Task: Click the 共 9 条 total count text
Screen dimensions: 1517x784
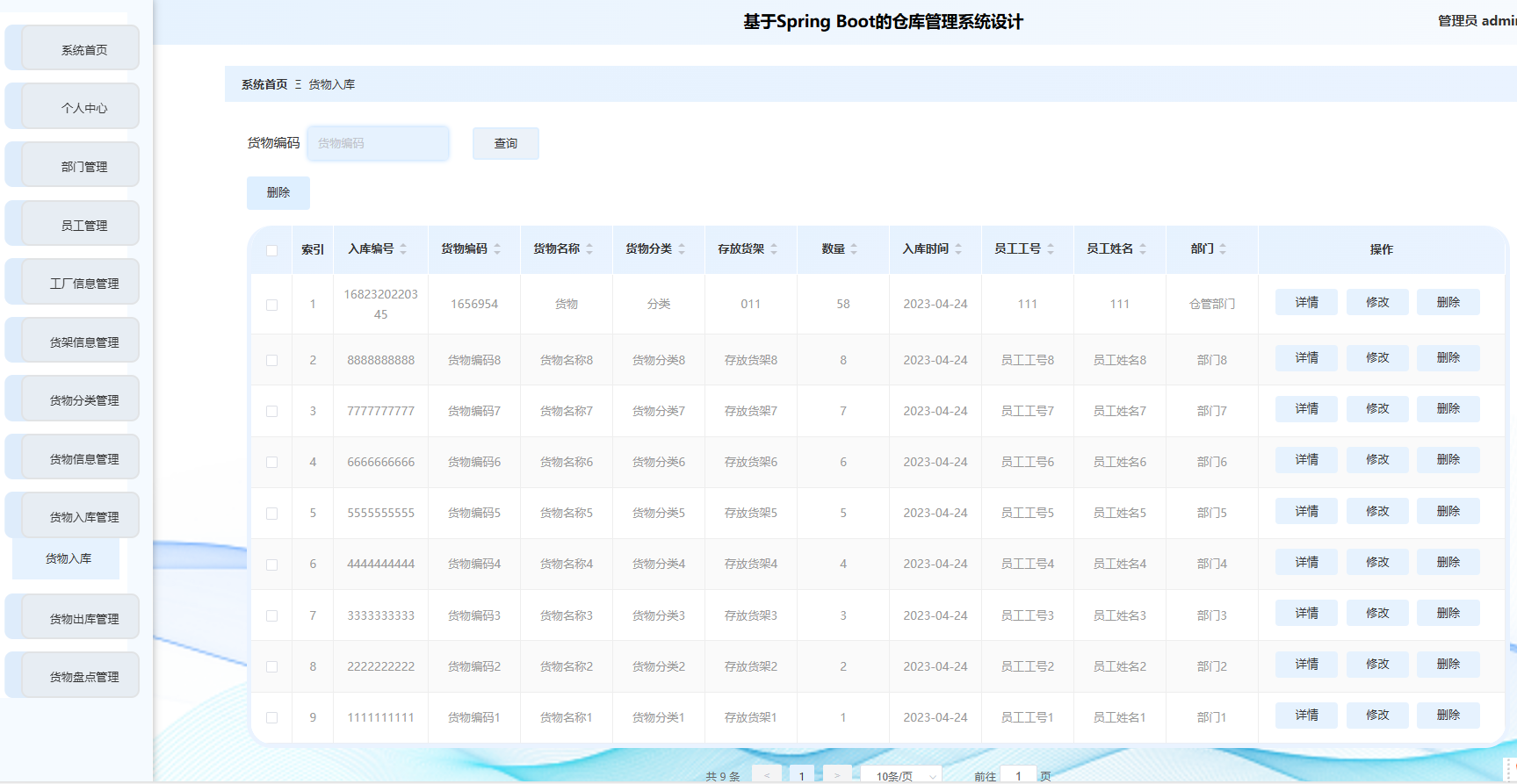Action: 723,776
